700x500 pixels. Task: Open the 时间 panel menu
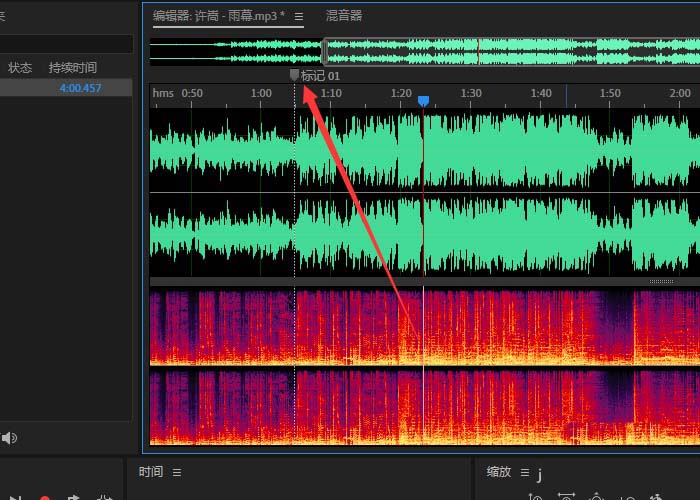(x=177, y=472)
